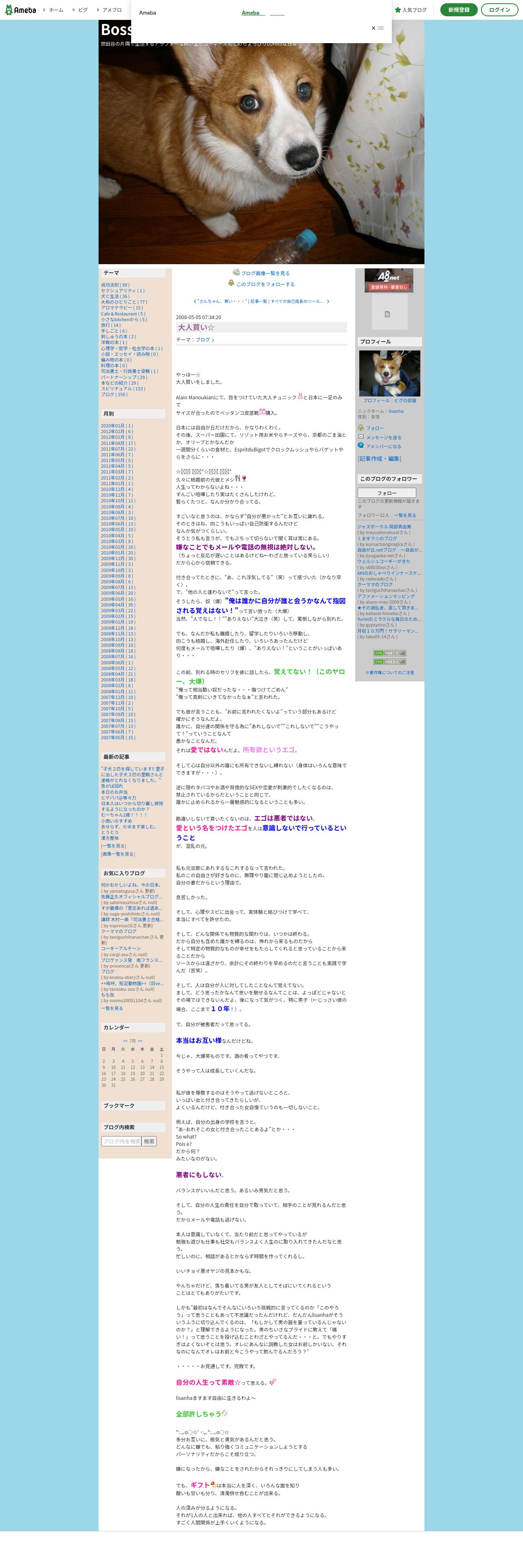Click the アメンバーになる icon
The width and height of the screenshot is (523, 1568).
click(x=360, y=446)
